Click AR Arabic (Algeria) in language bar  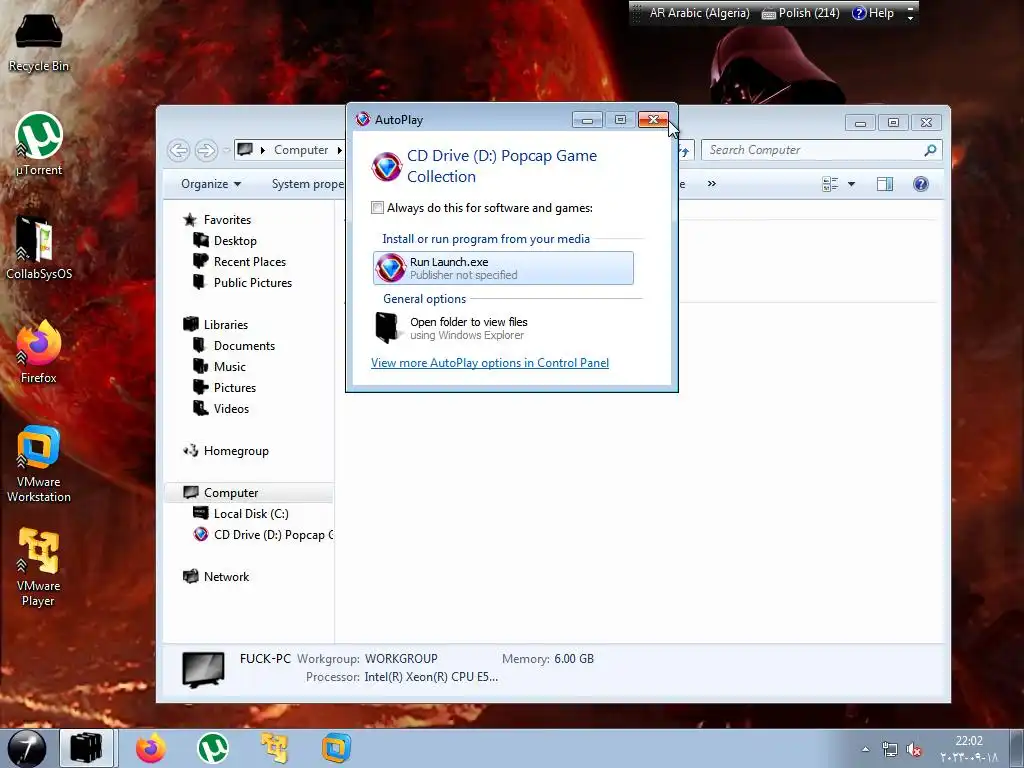click(699, 13)
